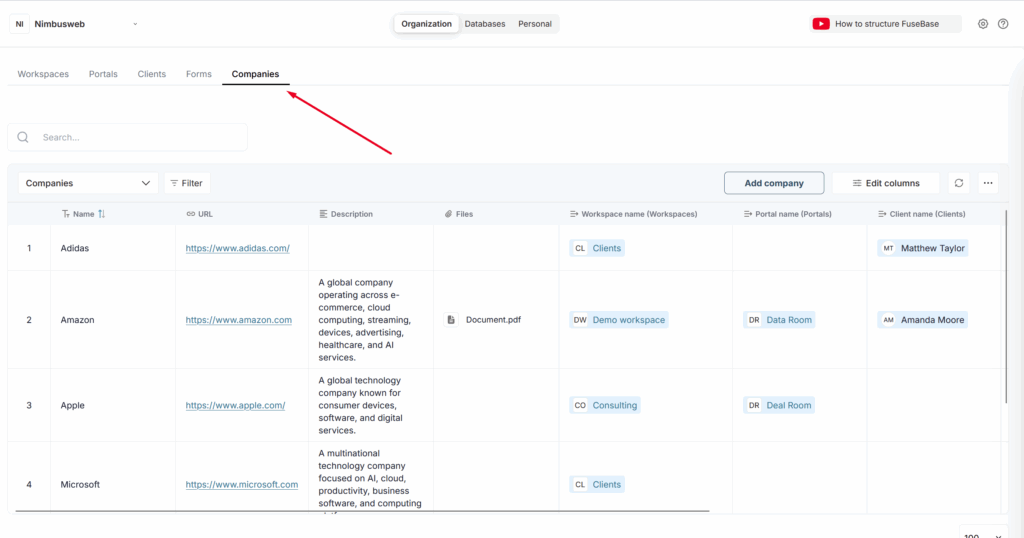Click the settings gear icon
The image size is (1024, 538).
983,24
